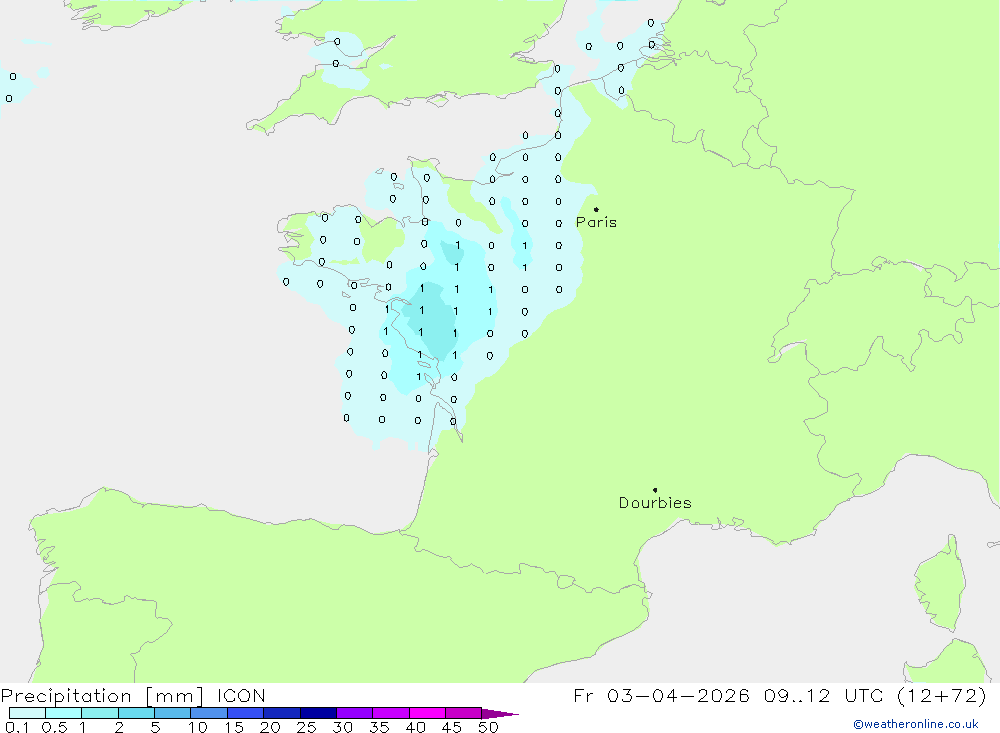Click legend tick label '45'
This screenshot has width=1000, height=733.
pos(452,727)
